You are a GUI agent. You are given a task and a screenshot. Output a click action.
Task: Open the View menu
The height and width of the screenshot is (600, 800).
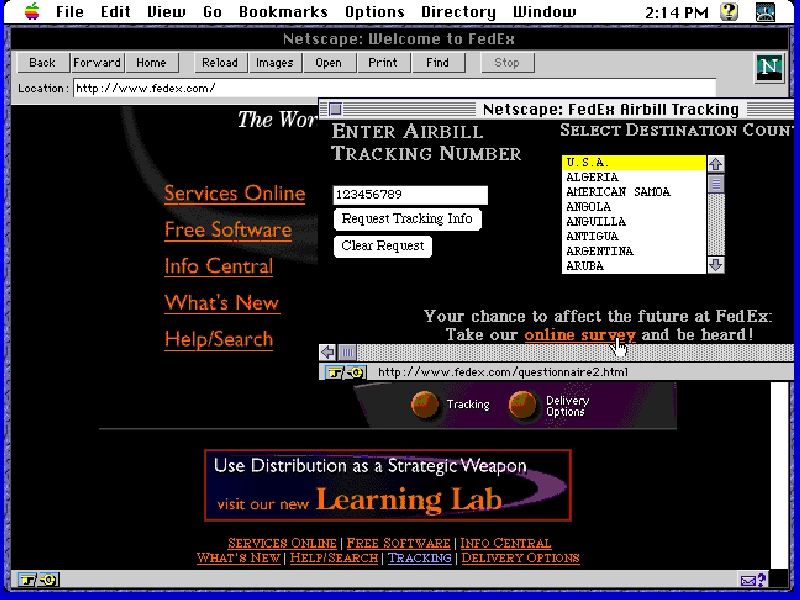[x=166, y=11]
